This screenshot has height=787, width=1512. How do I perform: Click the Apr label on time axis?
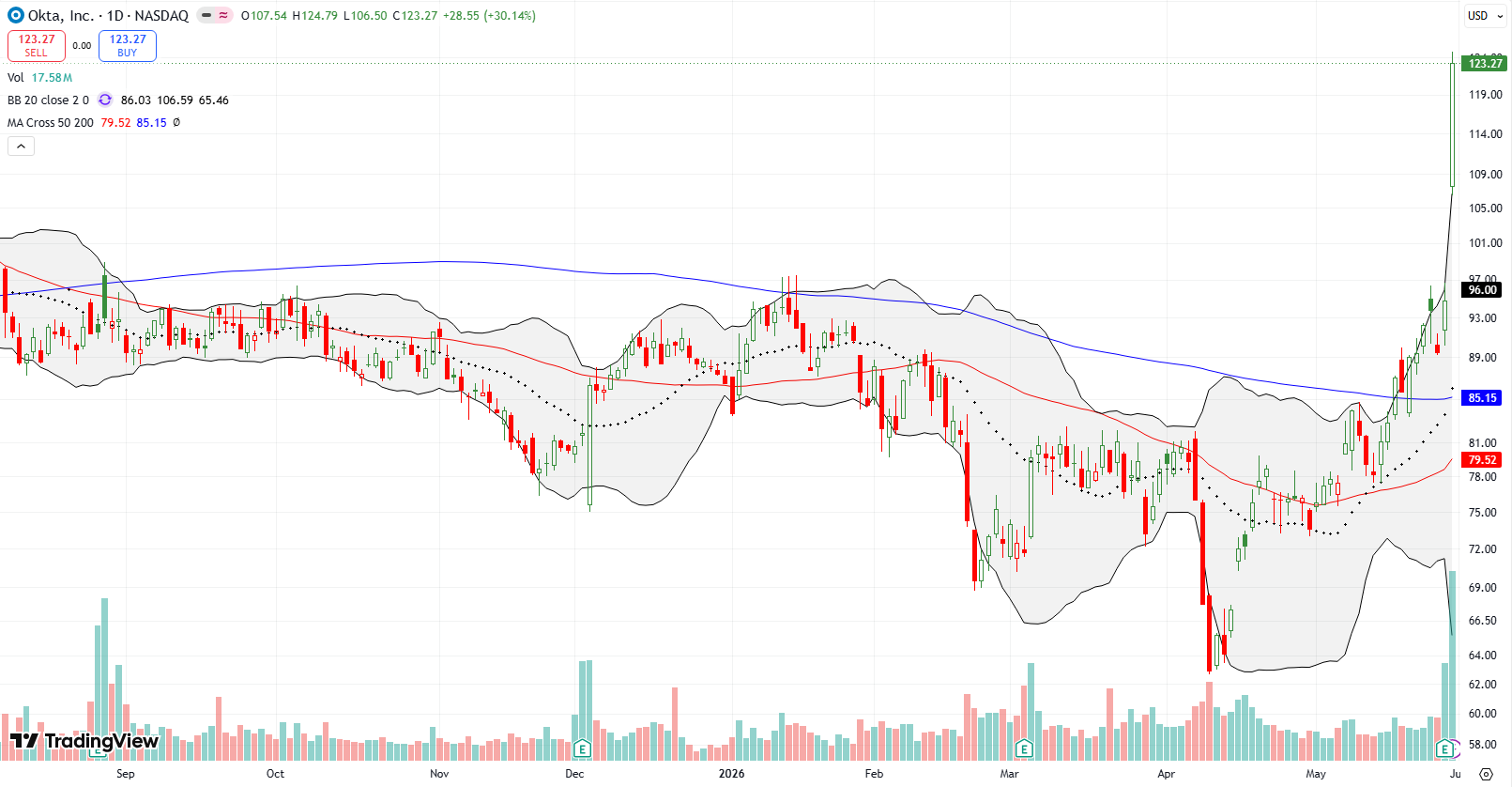point(1166,774)
